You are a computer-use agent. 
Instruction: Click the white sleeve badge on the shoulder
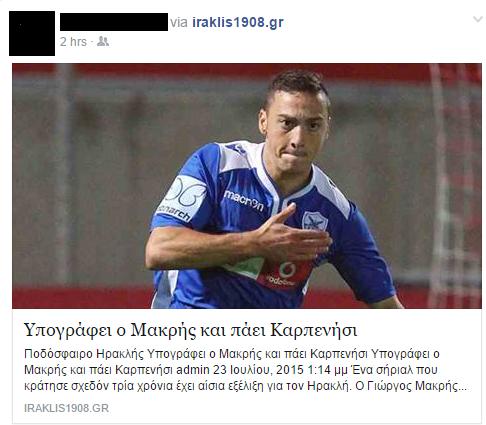pyautogui.click(x=182, y=199)
